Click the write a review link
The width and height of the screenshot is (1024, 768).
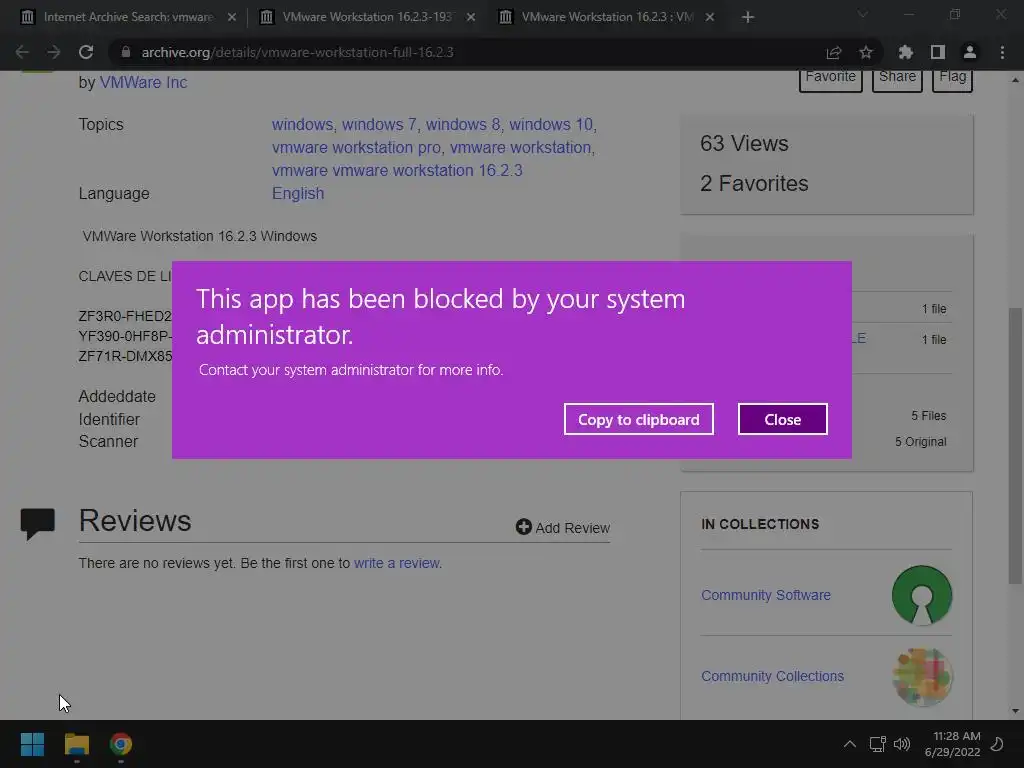coord(397,563)
